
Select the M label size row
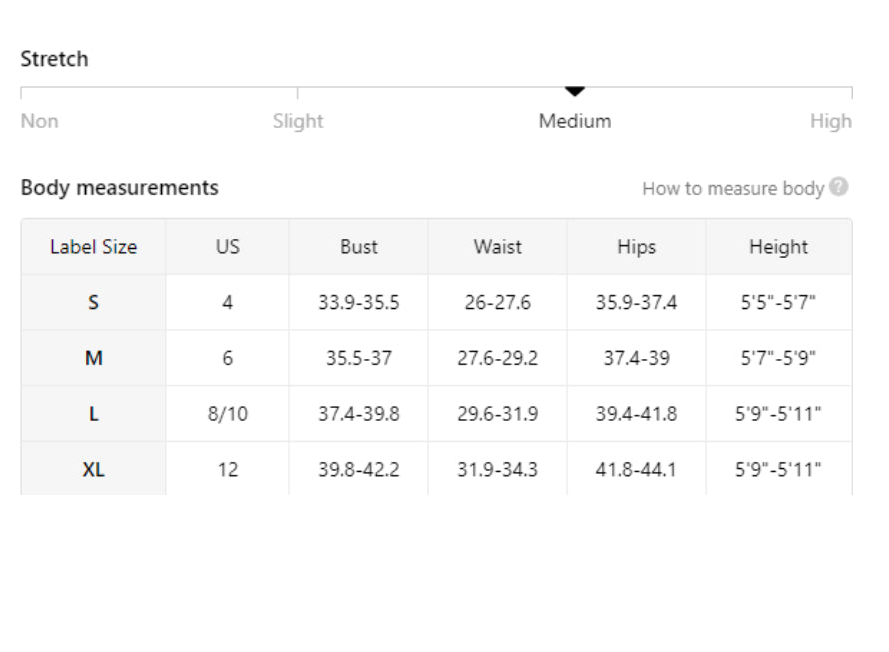click(437, 358)
